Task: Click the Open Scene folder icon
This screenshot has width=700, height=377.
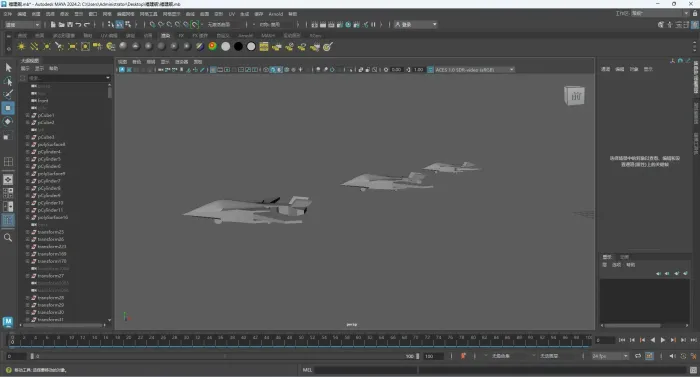Action: pos(62,25)
